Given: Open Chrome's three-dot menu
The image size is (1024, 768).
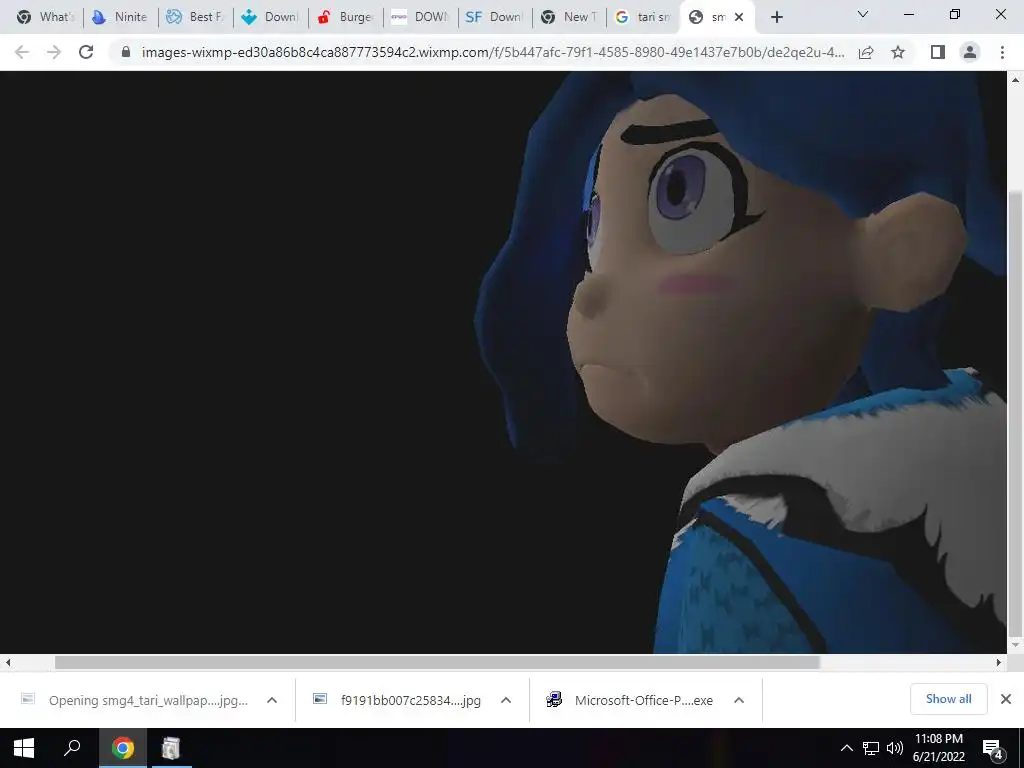Looking at the screenshot, I should 1002,52.
